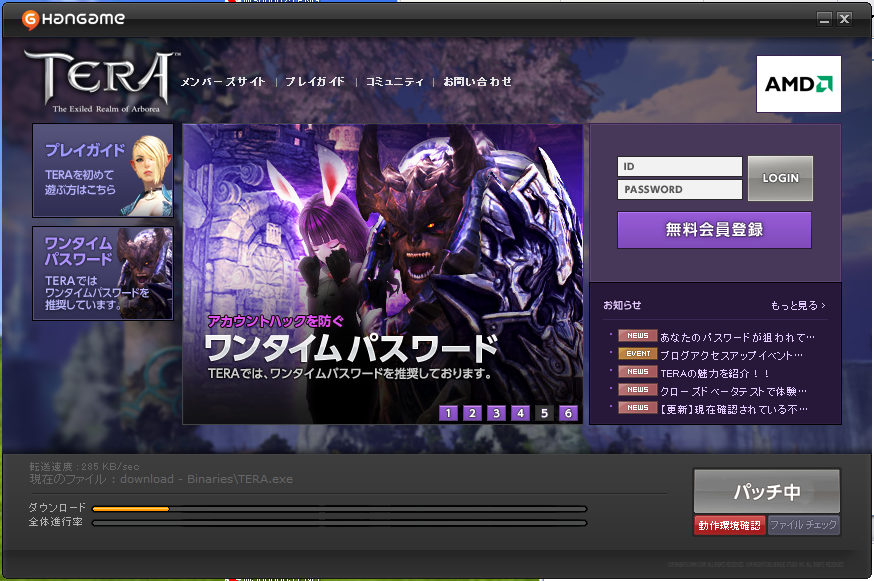The image size is (874, 581).
Task: Click the 動作環境確認 button
Action: click(730, 525)
